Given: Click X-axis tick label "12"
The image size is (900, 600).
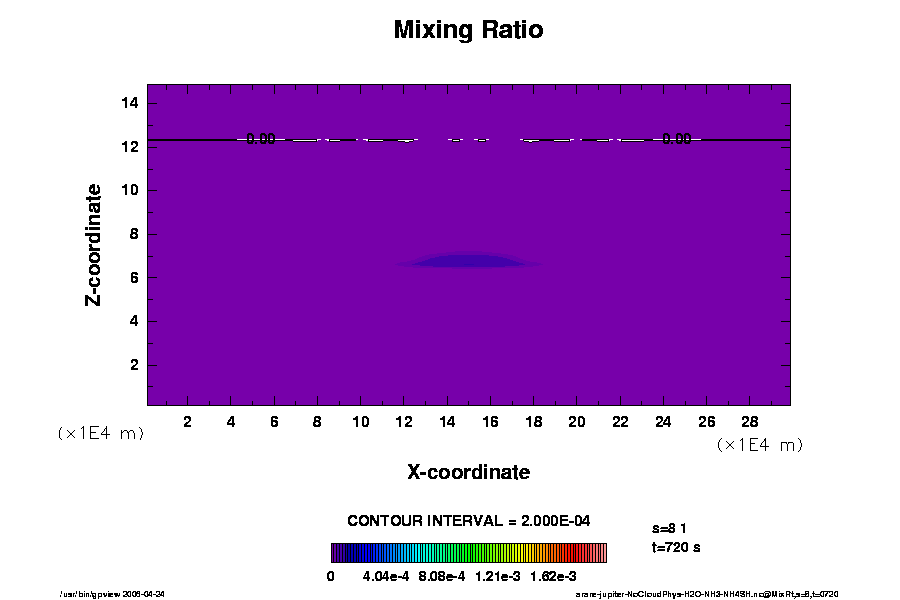Looking at the screenshot, I should click(404, 422).
